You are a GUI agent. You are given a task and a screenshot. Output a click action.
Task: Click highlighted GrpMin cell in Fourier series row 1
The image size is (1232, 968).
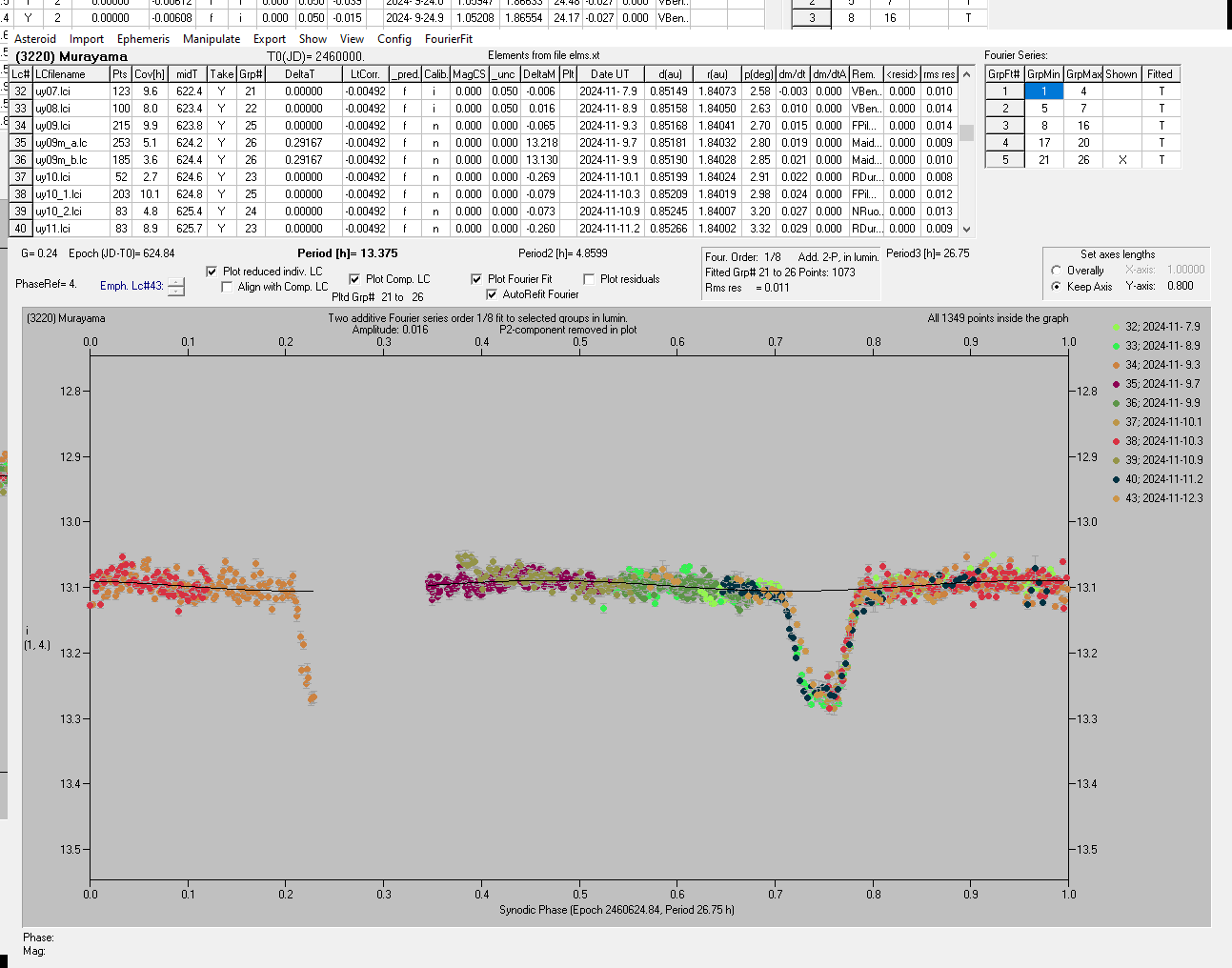(x=1043, y=91)
